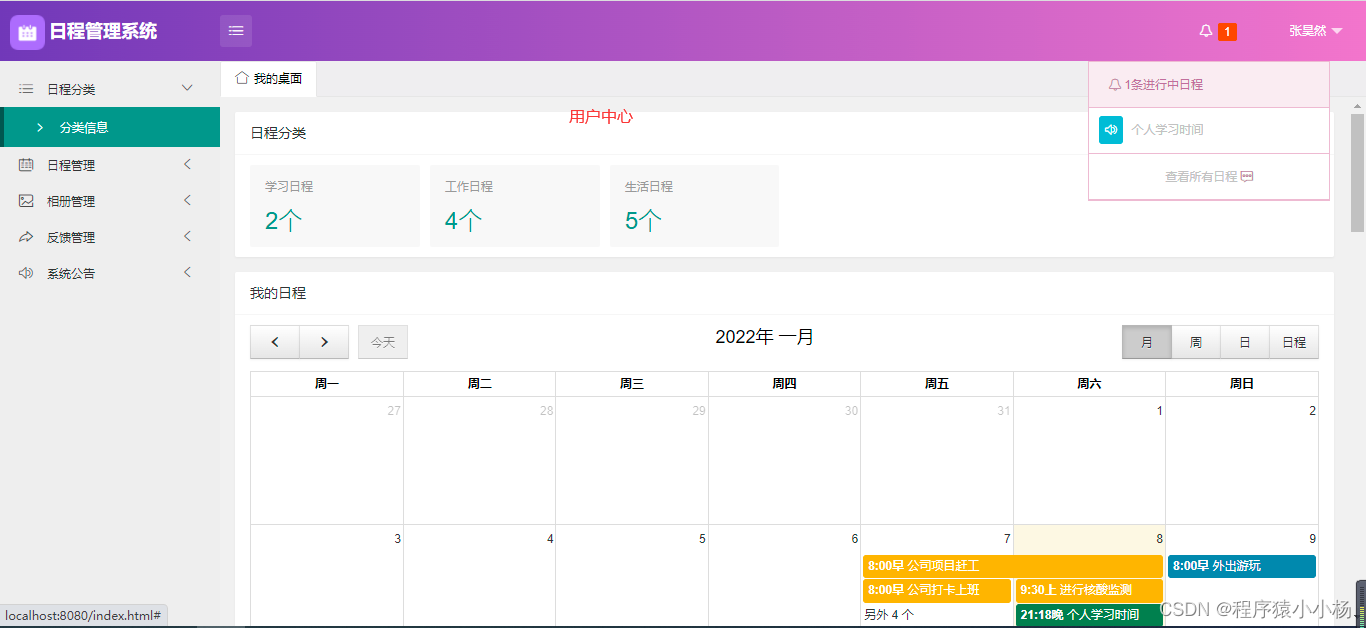Expand the 相册管理 menu chevron
The height and width of the screenshot is (628, 1366).
pyautogui.click(x=187, y=200)
